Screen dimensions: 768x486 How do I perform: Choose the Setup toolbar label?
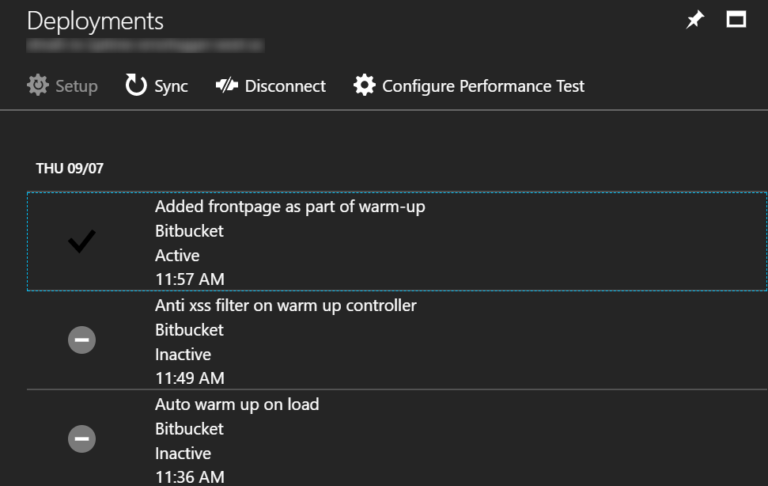[x=76, y=86]
